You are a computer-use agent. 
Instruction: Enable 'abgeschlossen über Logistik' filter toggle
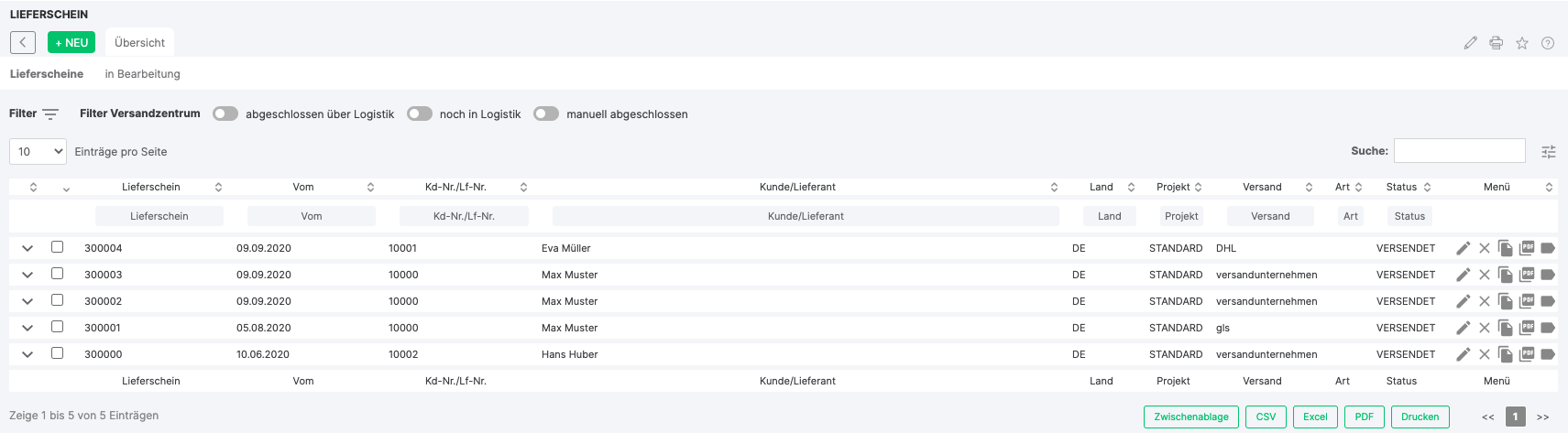pyautogui.click(x=225, y=114)
